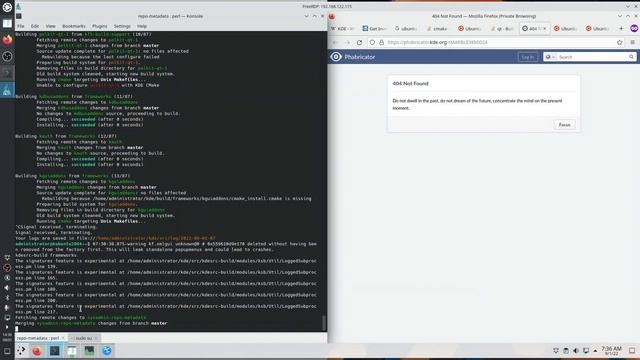Click the padlock site info icon

[x=381, y=42]
